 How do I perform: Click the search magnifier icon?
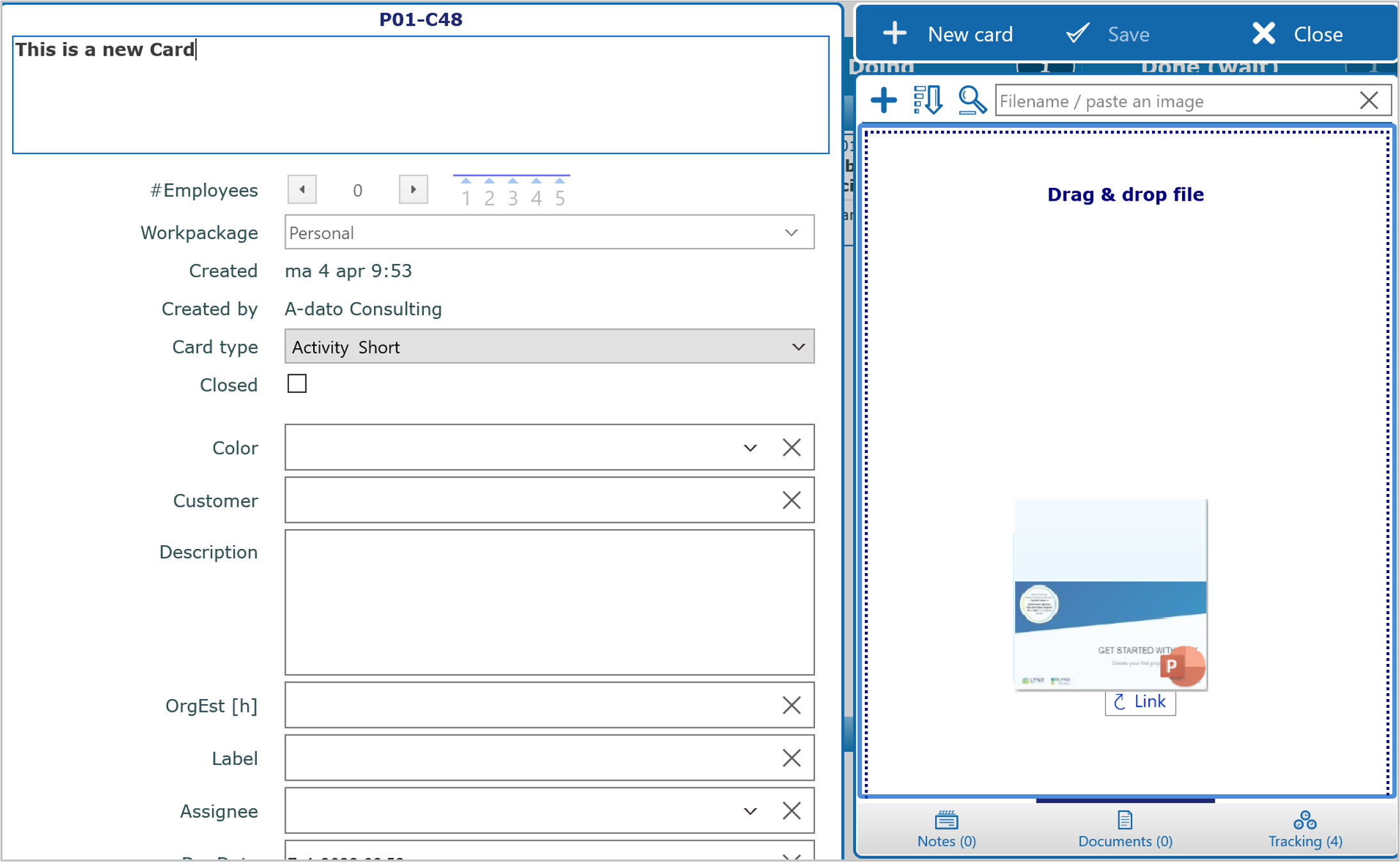(972, 100)
